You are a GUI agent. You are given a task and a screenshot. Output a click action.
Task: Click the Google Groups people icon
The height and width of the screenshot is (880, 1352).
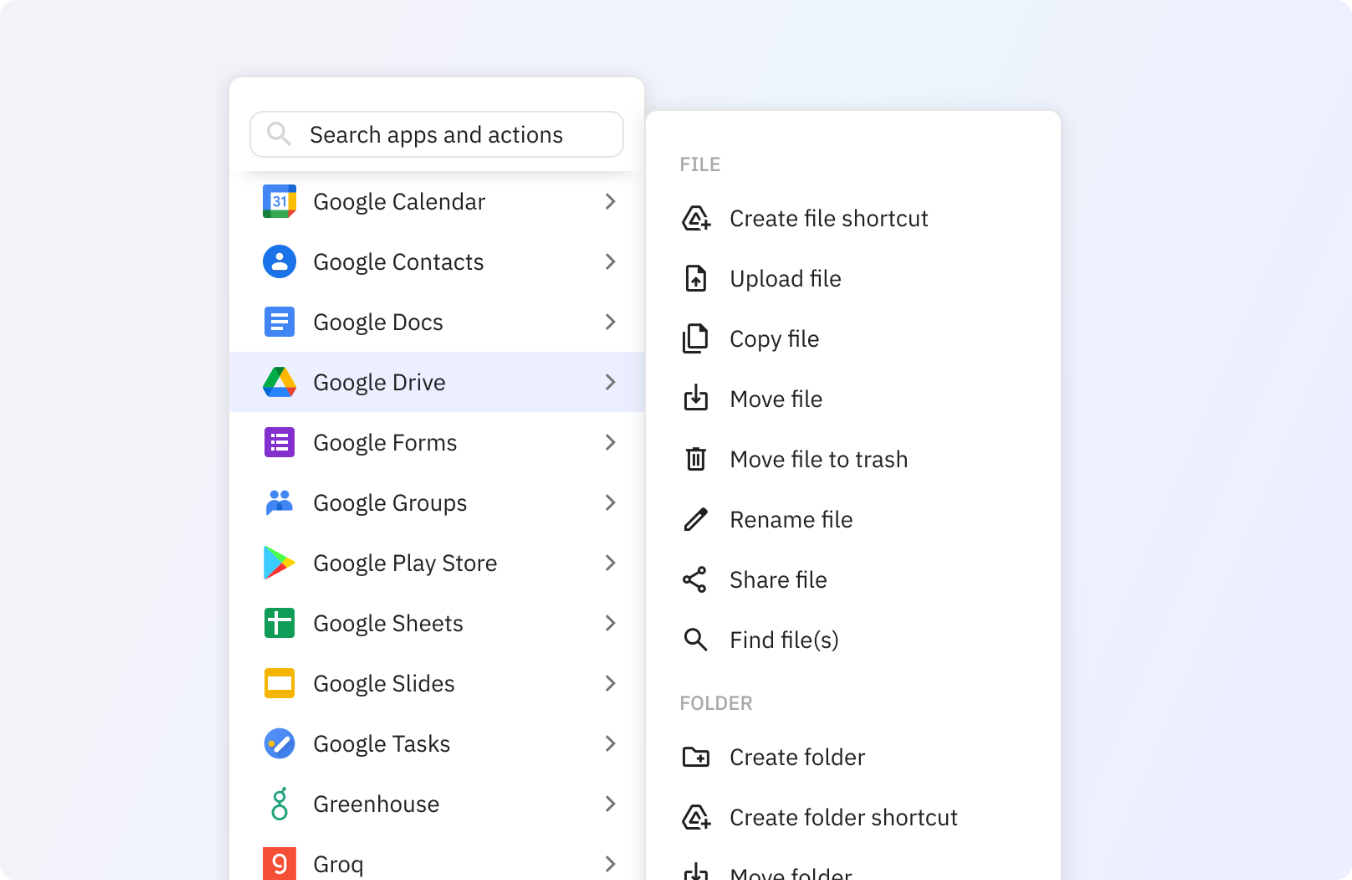click(279, 502)
